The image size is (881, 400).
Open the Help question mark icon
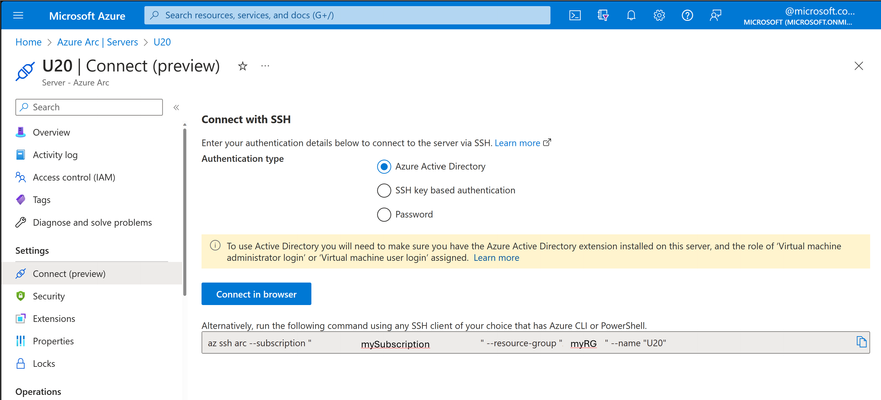point(687,15)
